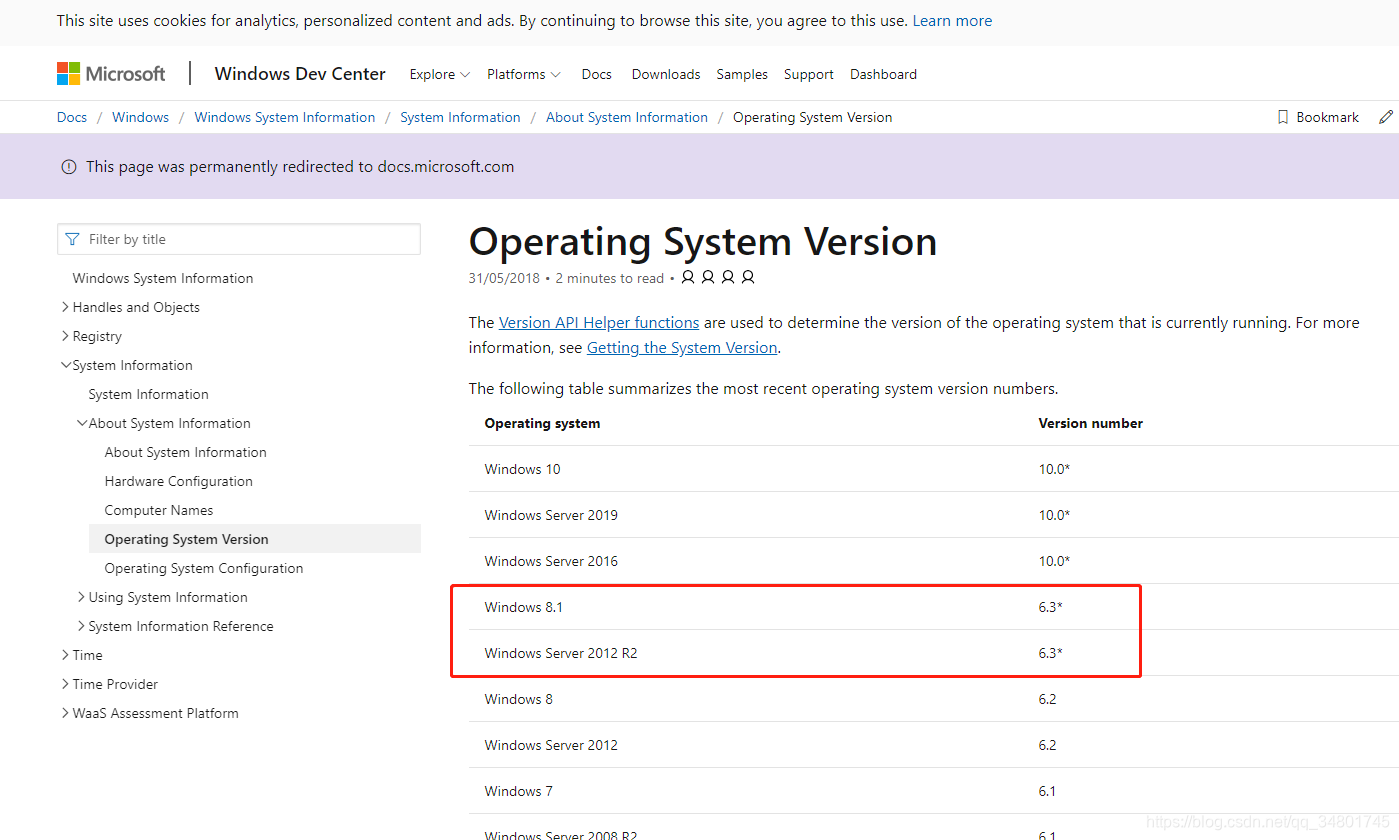Click the Bookmark icon
Viewport: 1399px width, 840px height.
tap(1283, 117)
